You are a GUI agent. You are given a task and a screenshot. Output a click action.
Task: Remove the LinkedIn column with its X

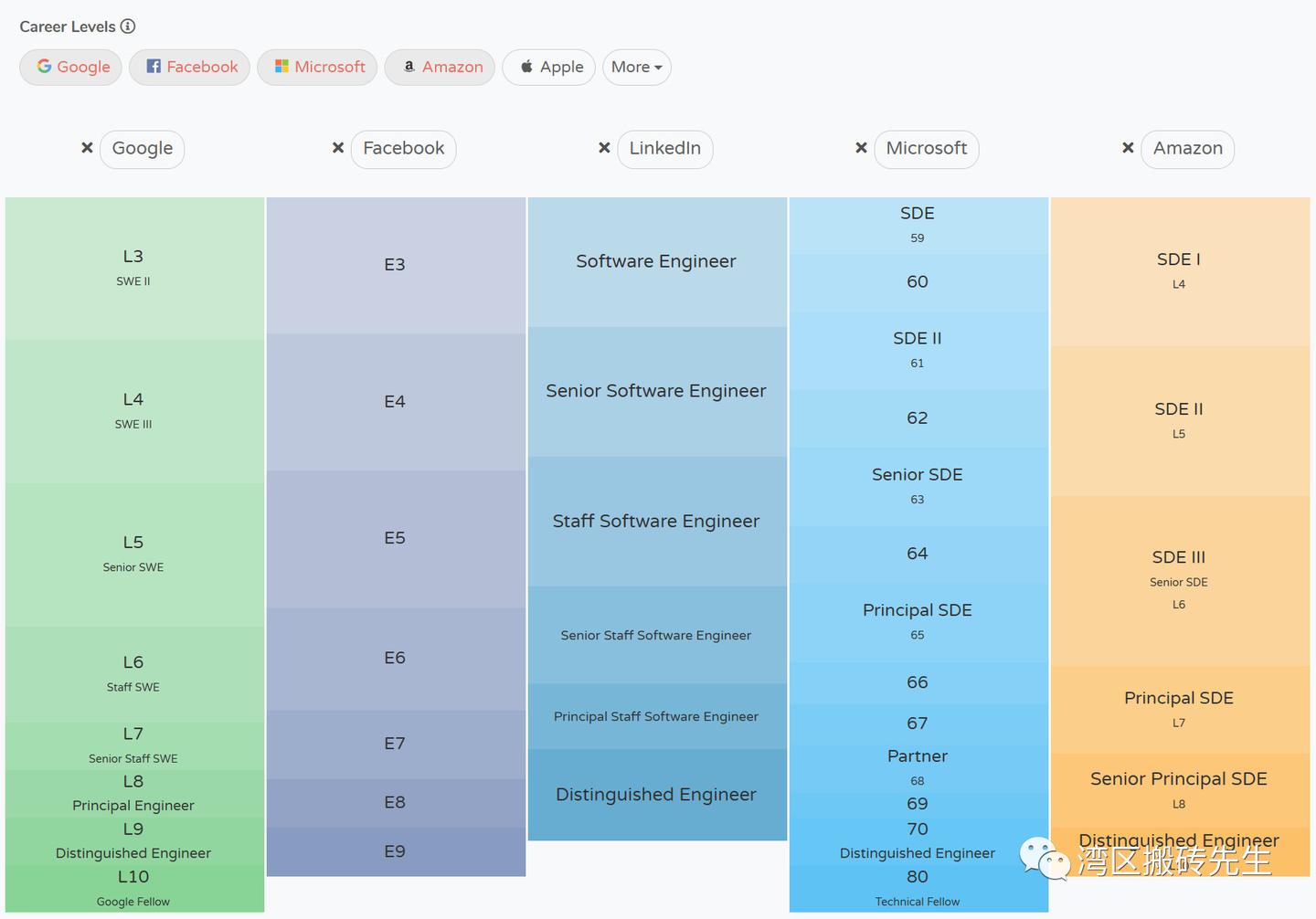point(604,148)
